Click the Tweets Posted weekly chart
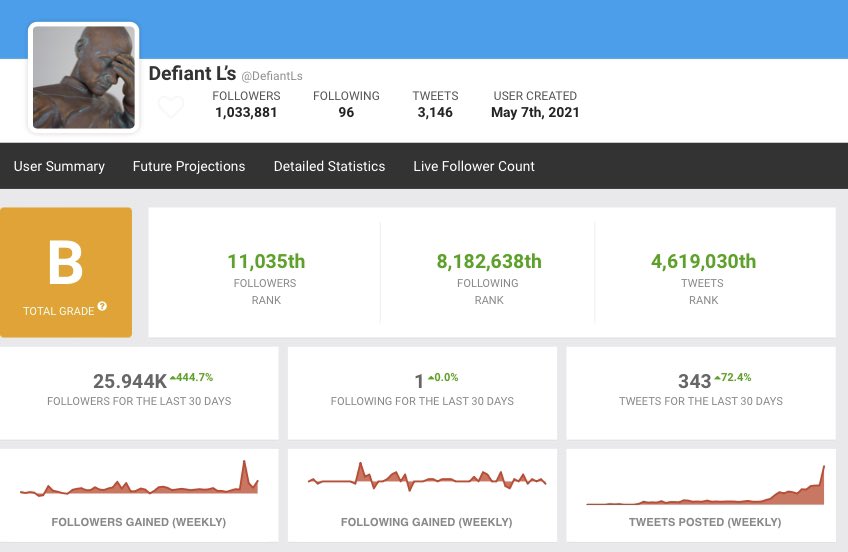The height and width of the screenshot is (552, 848). click(x=705, y=485)
